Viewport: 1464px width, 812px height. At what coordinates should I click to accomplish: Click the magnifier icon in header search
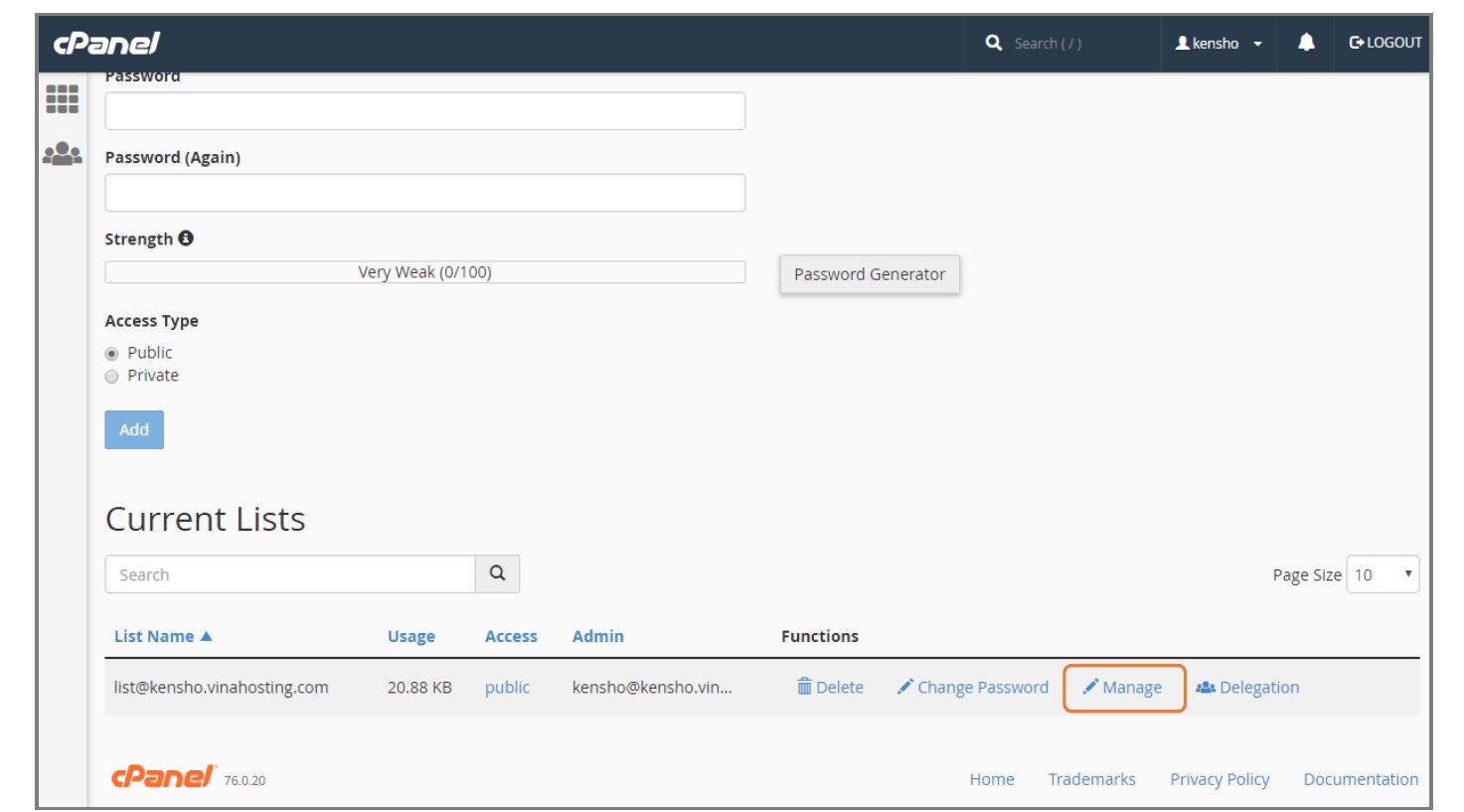coord(993,43)
